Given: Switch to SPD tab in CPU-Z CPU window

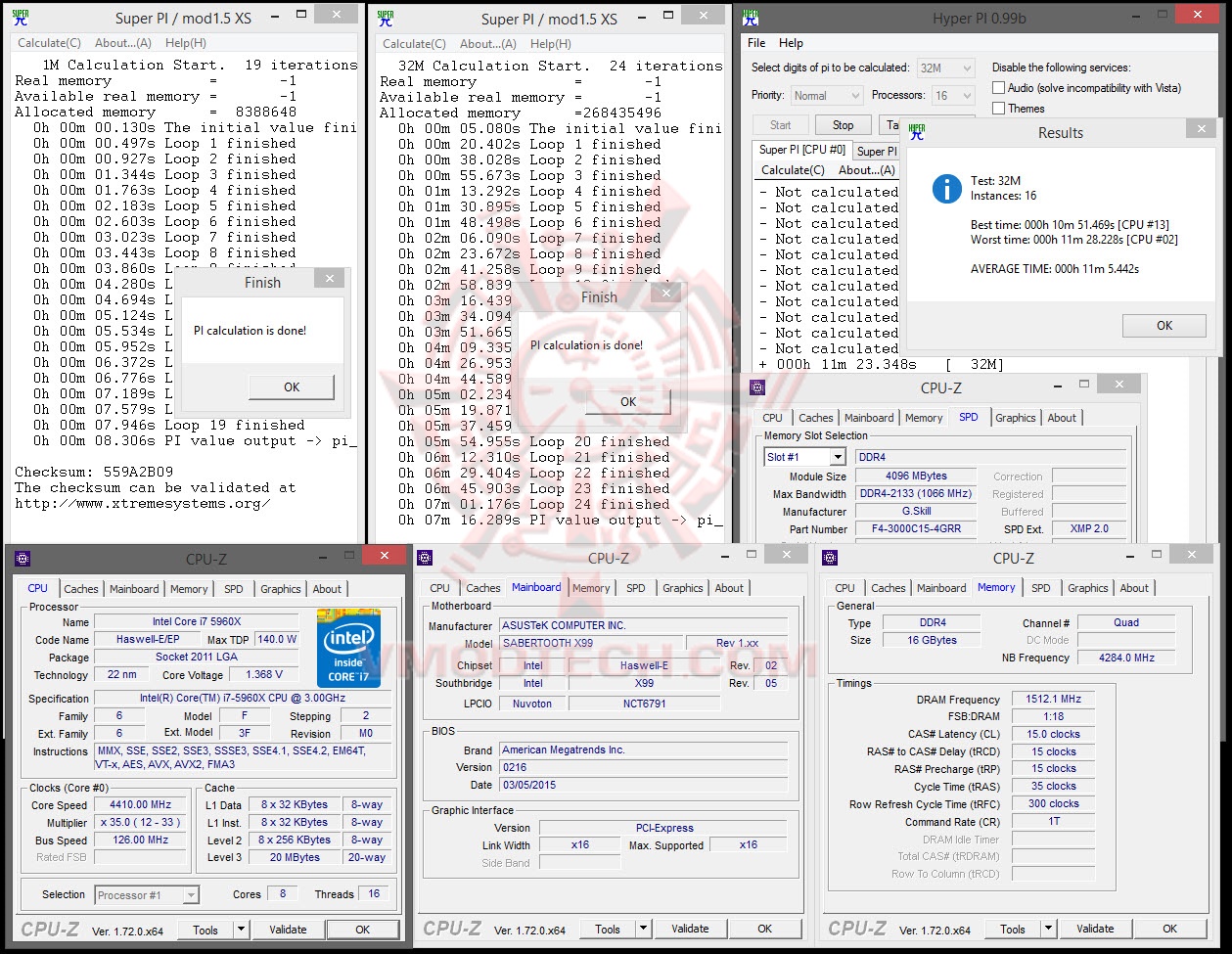Looking at the screenshot, I should (234, 589).
